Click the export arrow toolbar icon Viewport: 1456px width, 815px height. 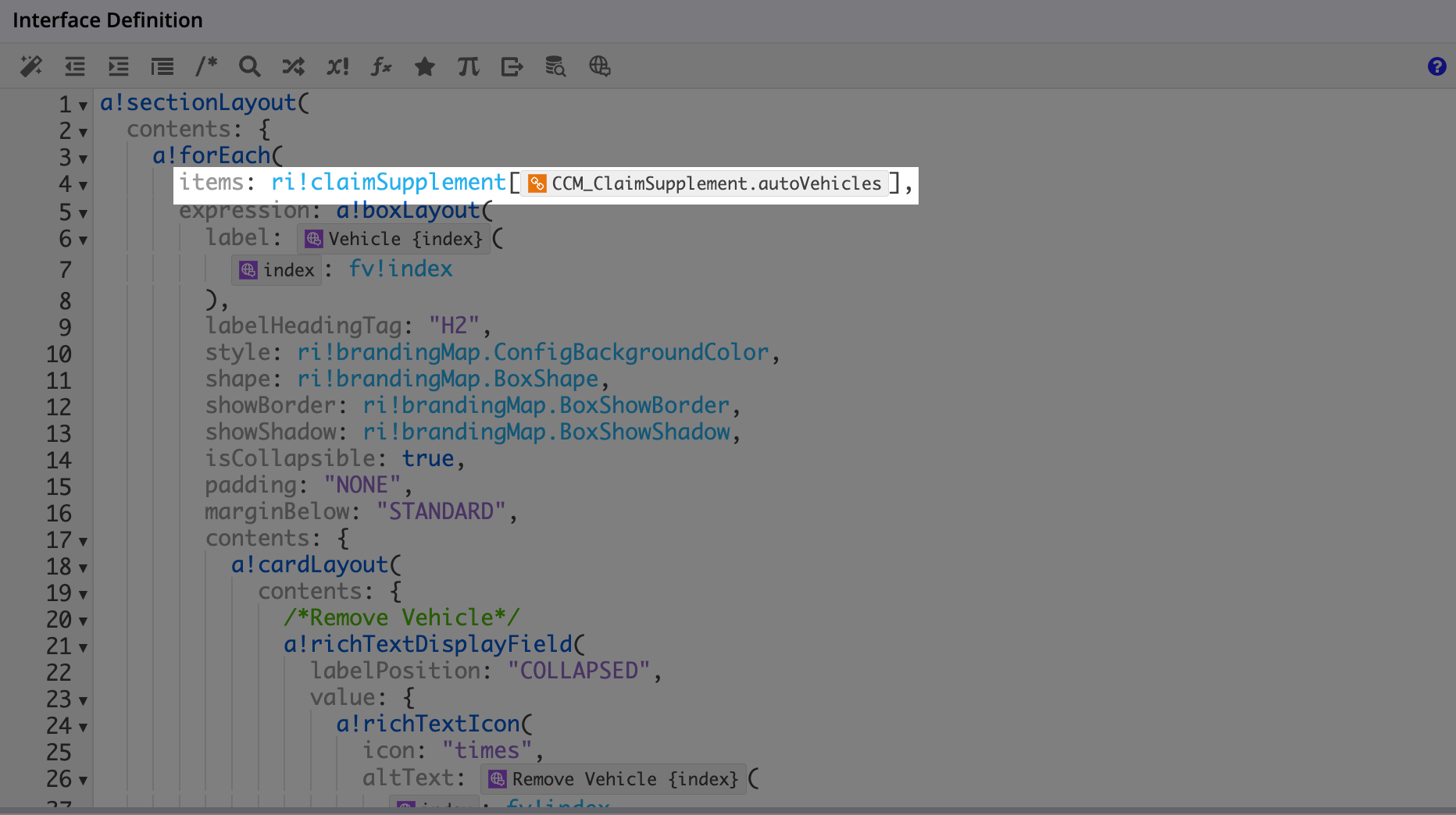pos(512,66)
